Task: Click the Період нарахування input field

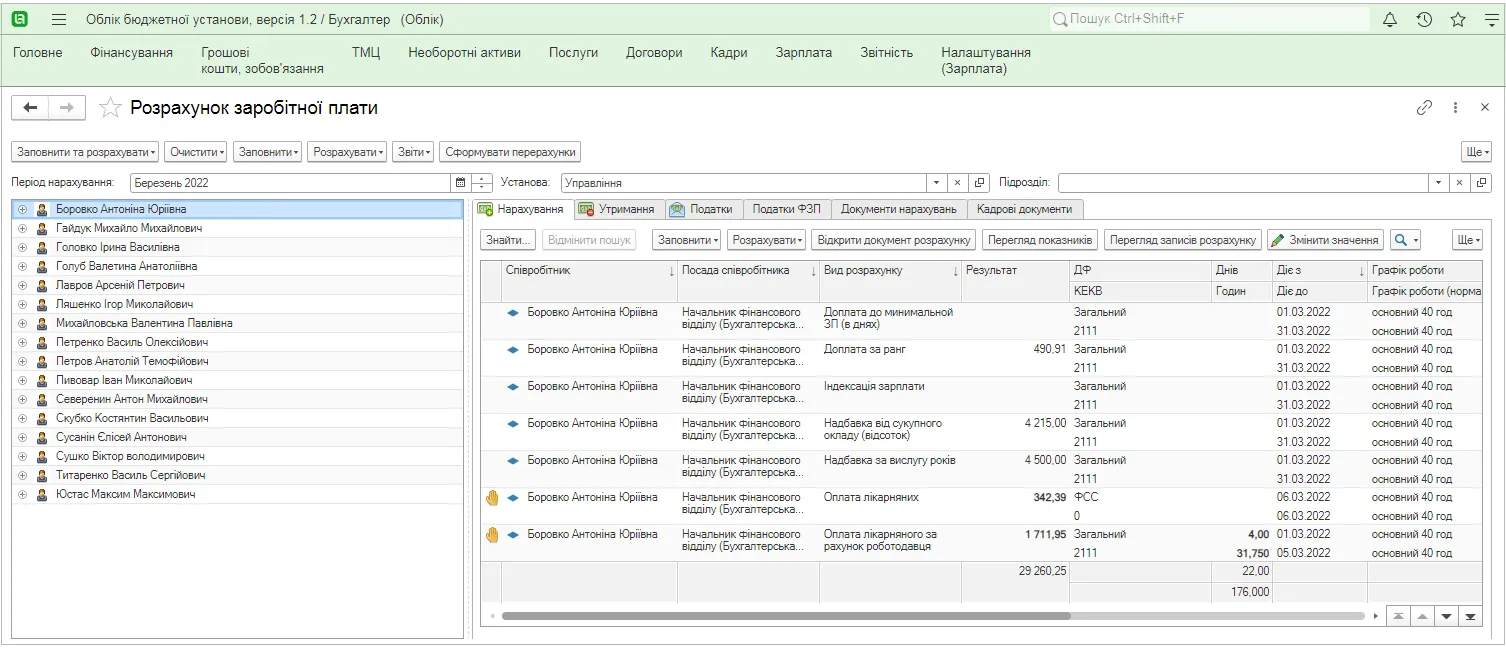Action: (291, 183)
